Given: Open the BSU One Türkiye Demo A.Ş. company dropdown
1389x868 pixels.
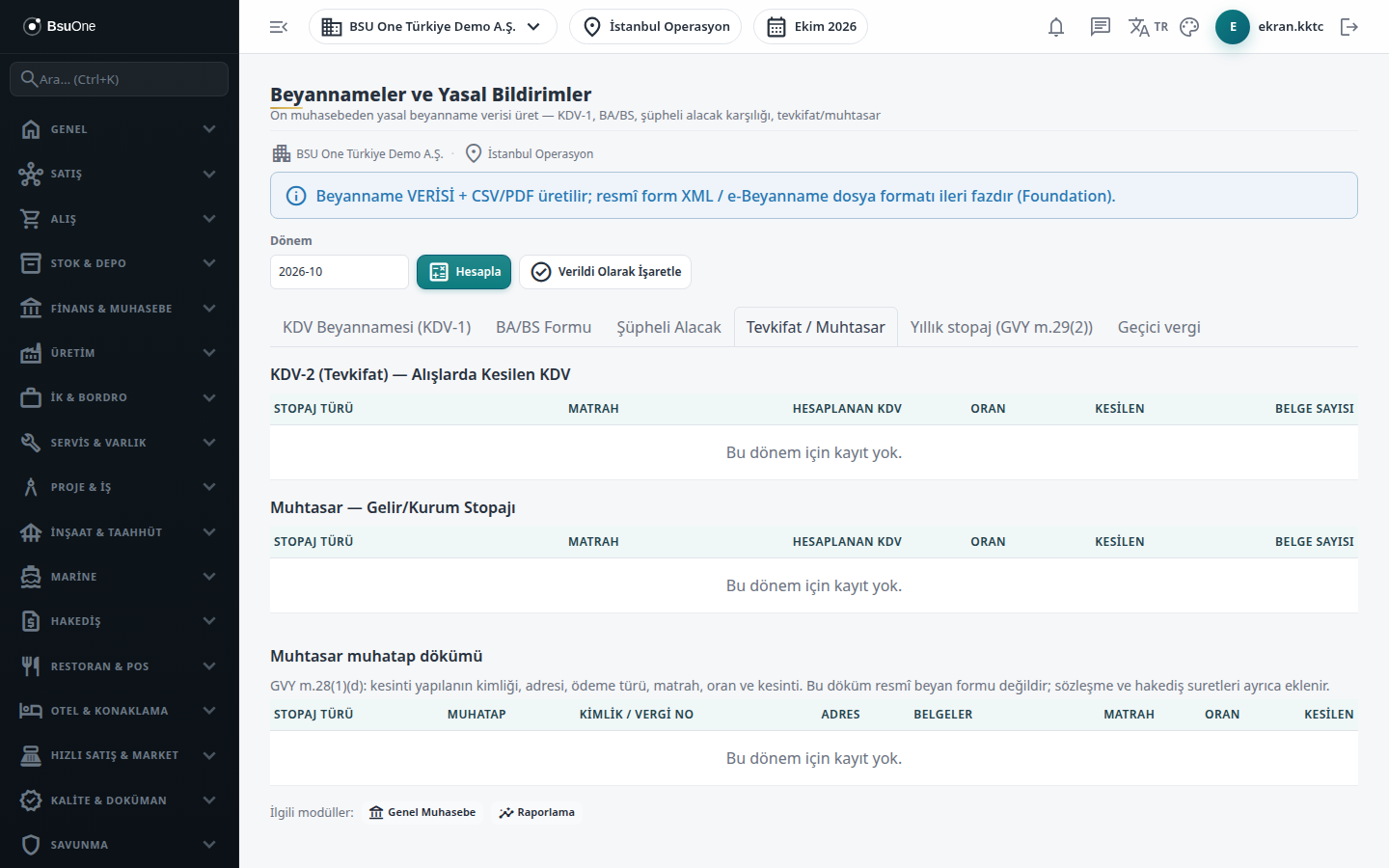Looking at the screenshot, I should coord(432,27).
